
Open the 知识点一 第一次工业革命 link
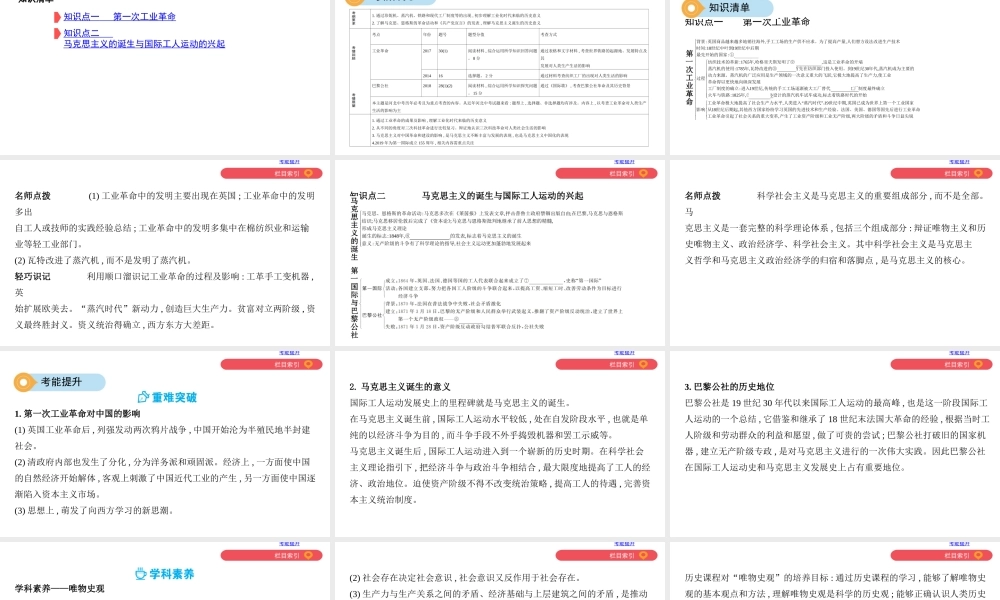[119, 17]
